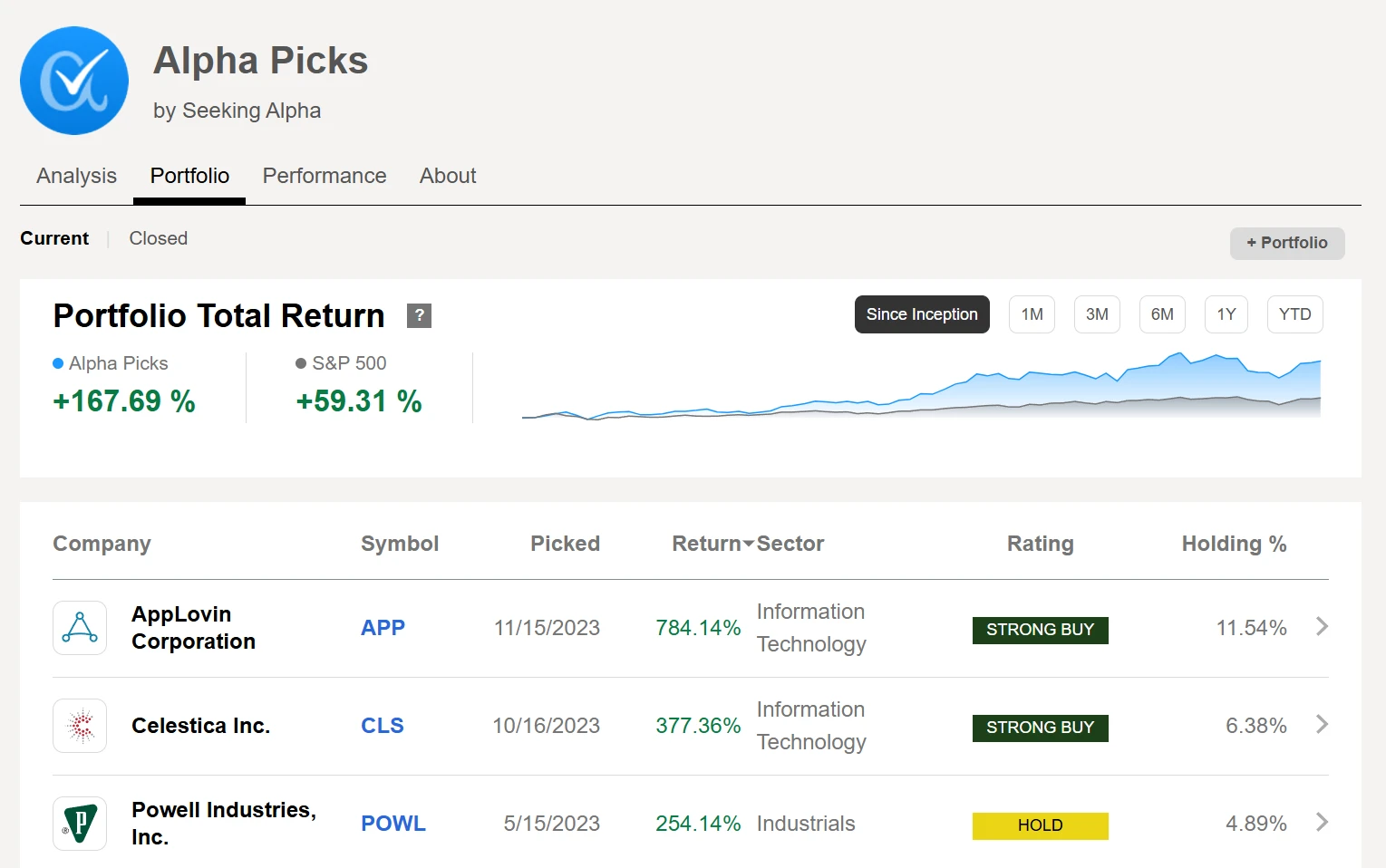The image size is (1386, 868).
Task: Open the APP ticker symbol link
Action: tap(383, 628)
